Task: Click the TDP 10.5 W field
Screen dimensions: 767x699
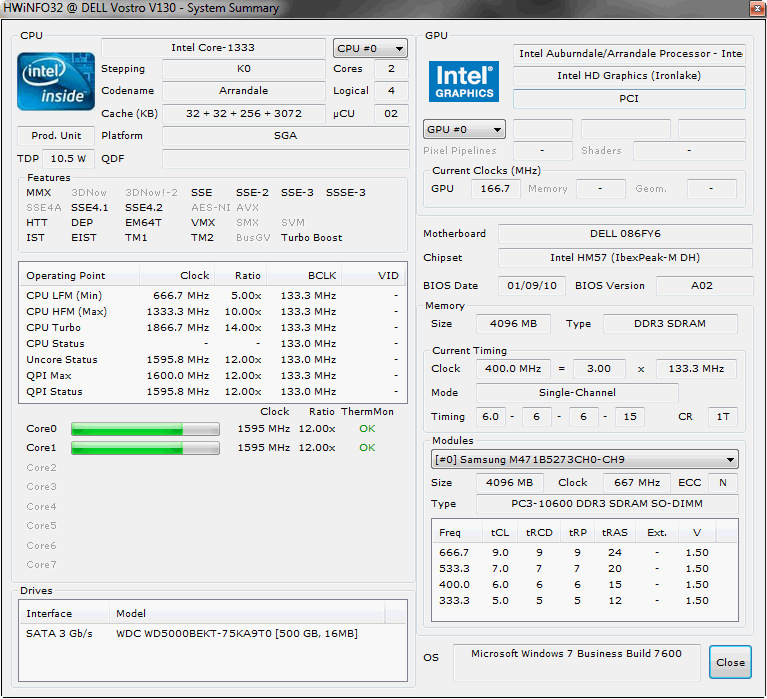Action: click(68, 159)
